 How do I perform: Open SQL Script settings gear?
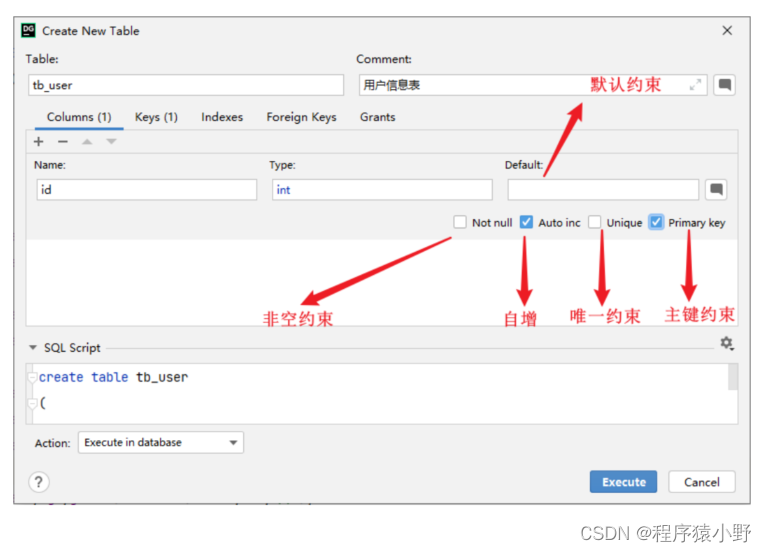click(x=726, y=344)
